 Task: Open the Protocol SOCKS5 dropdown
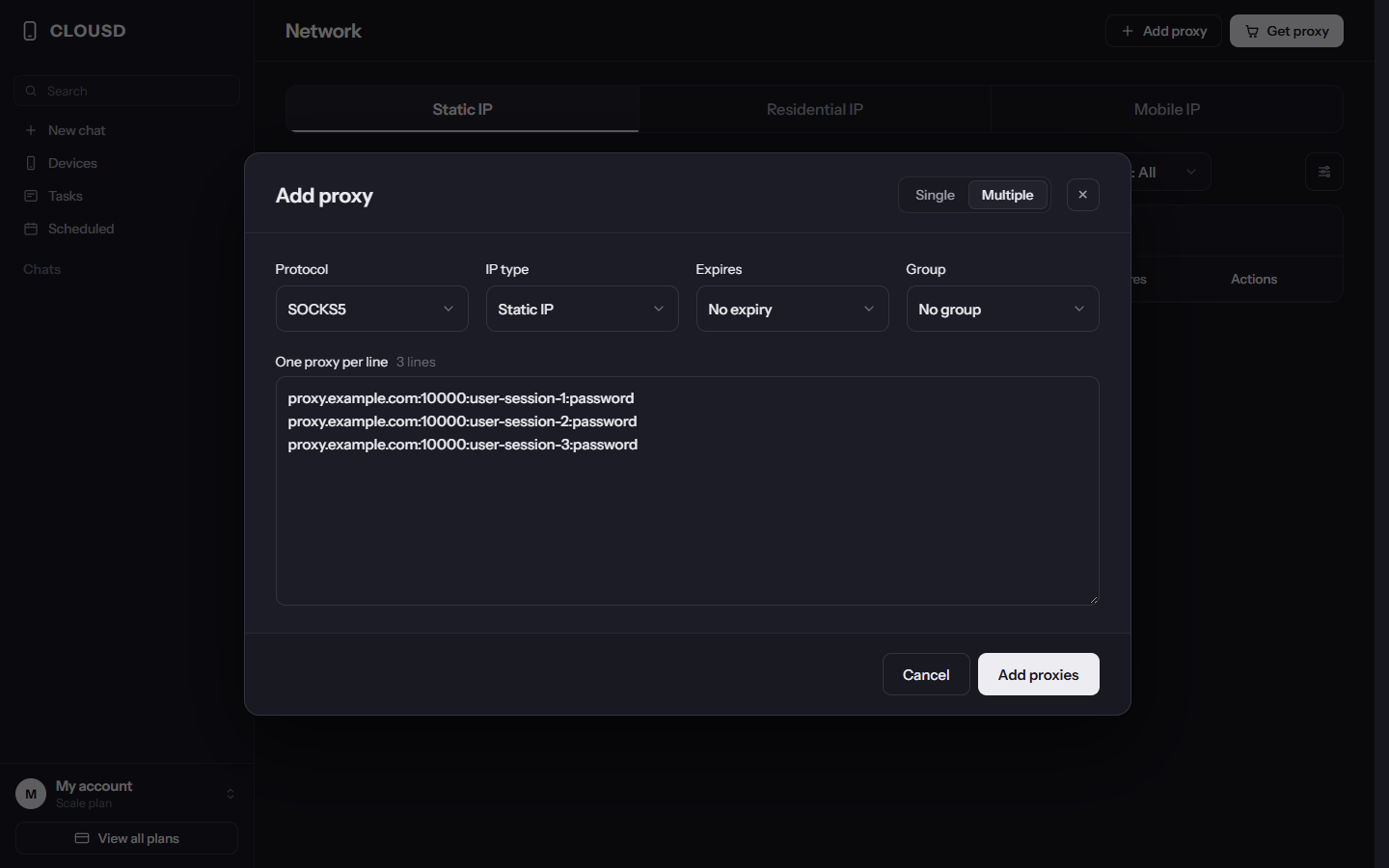click(x=372, y=309)
